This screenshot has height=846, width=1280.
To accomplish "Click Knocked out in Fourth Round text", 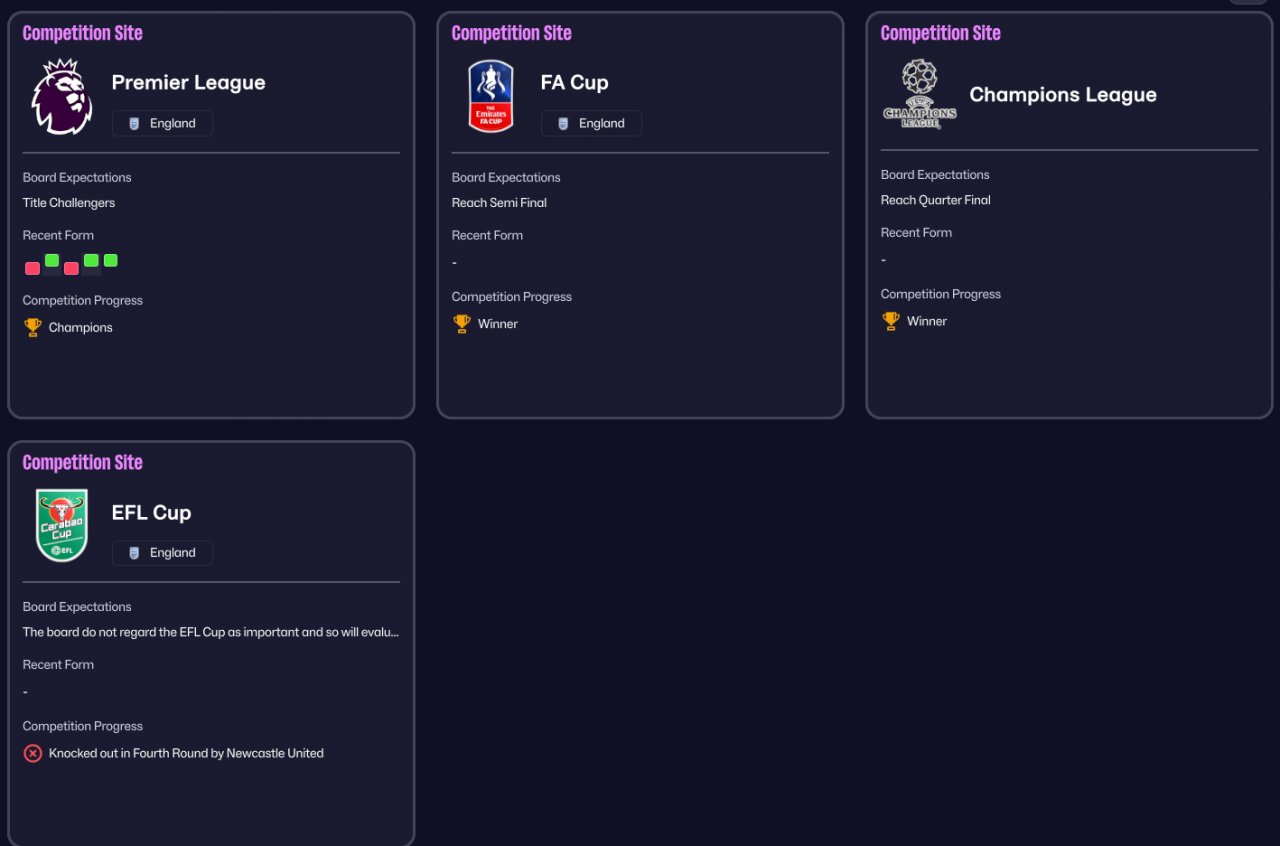I will click(x=186, y=753).
